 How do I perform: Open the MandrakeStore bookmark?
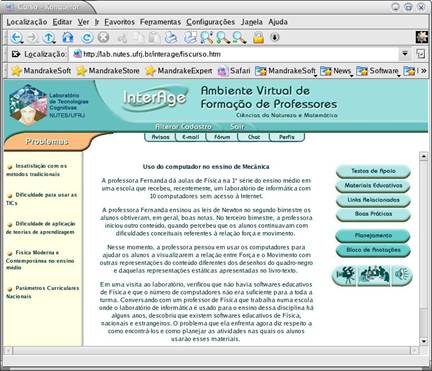pyautogui.click(x=108, y=71)
